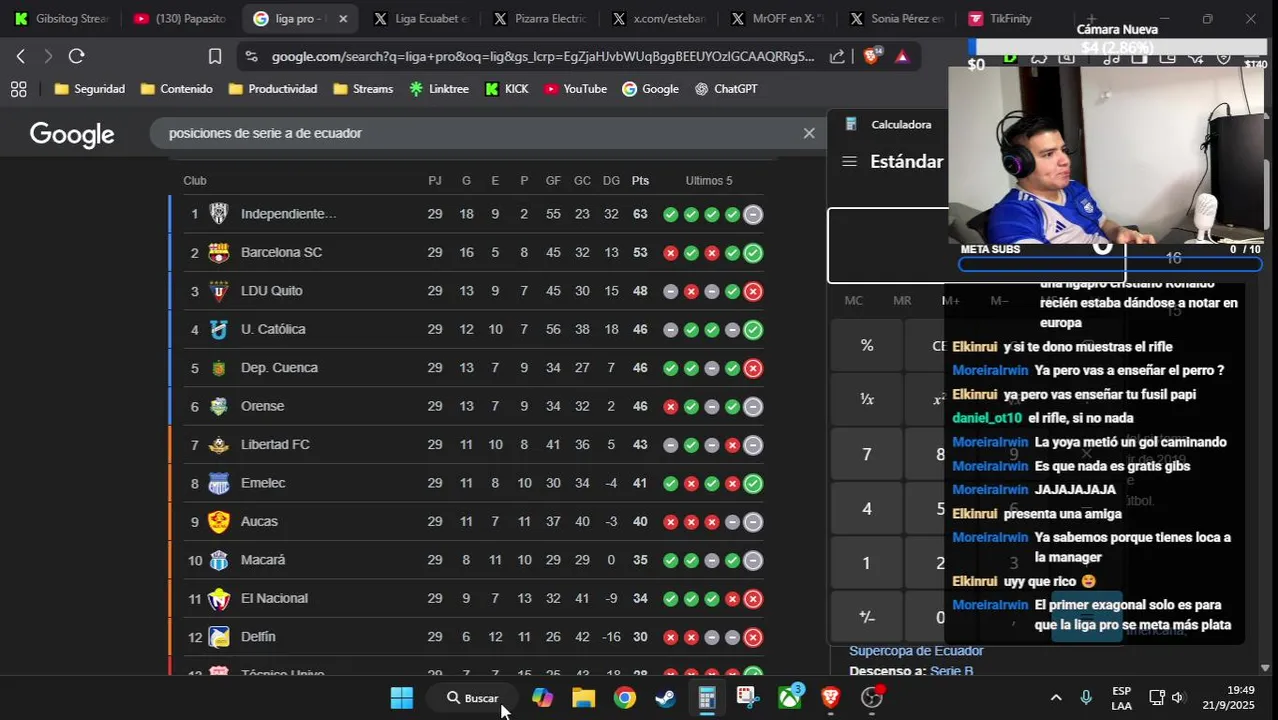Switch to the Pizarra Electric tab
This screenshot has width=1278, height=720.
click(540, 19)
